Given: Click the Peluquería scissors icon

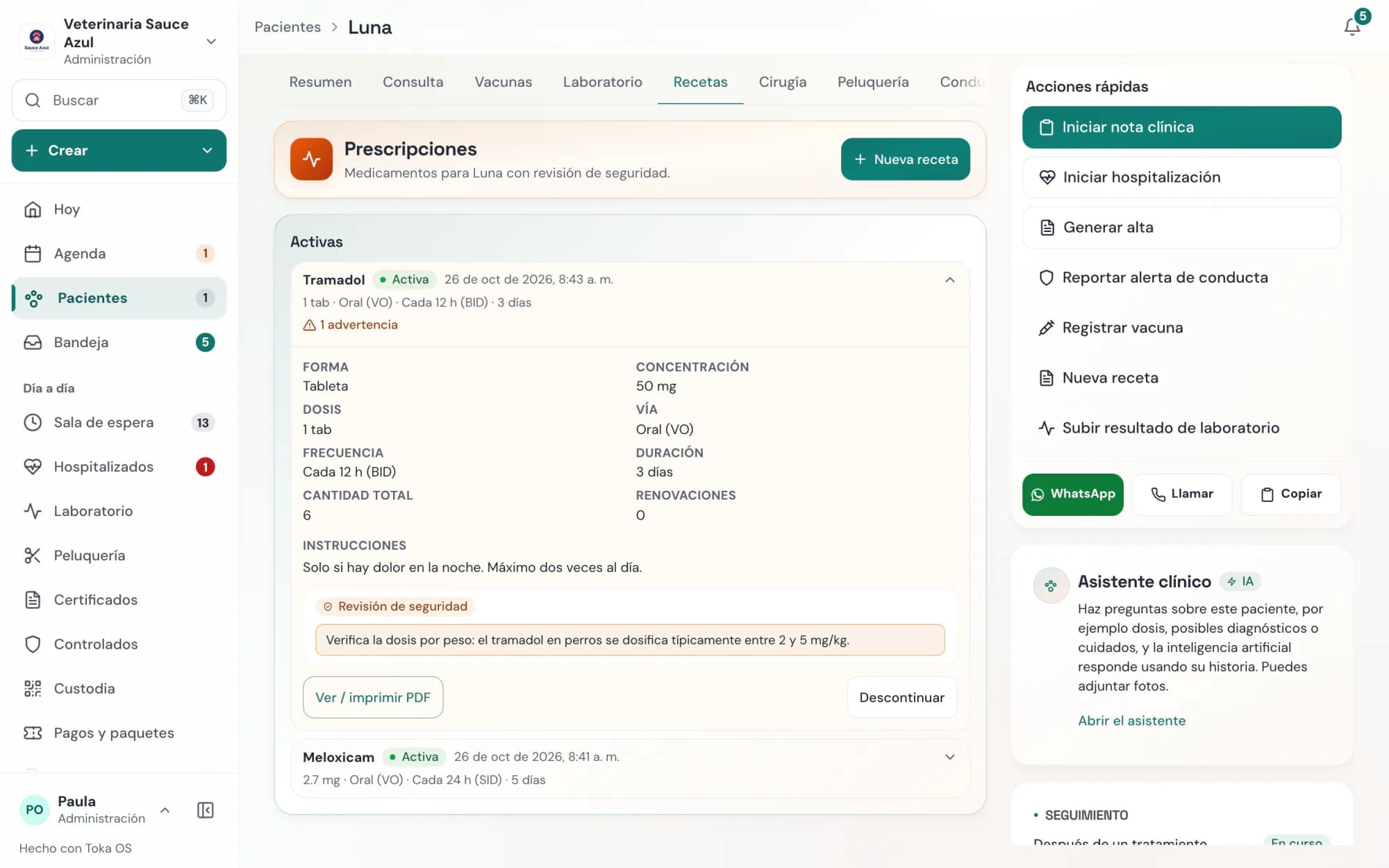Looking at the screenshot, I should (33, 556).
